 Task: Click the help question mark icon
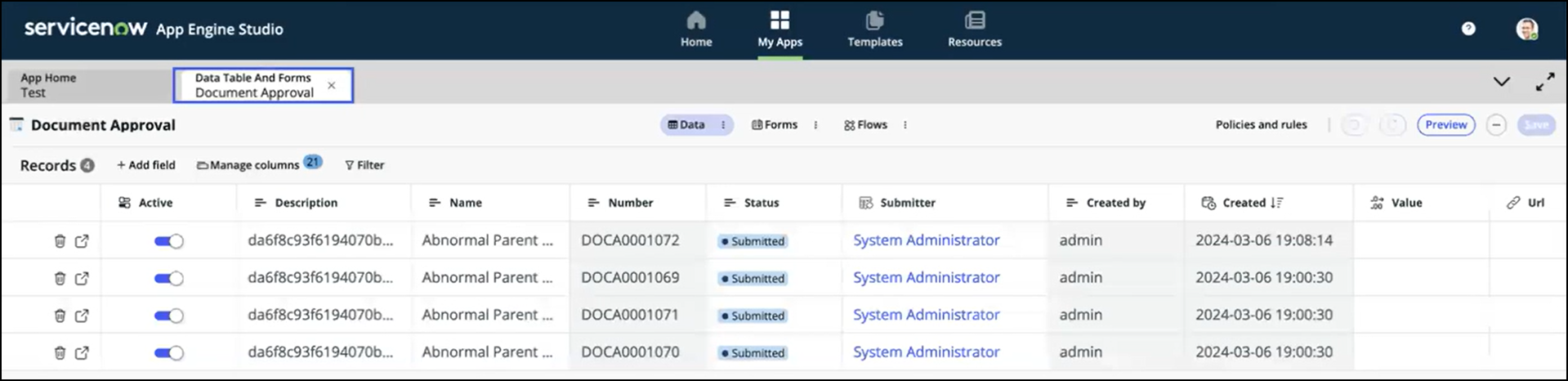pyautogui.click(x=1468, y=29)
